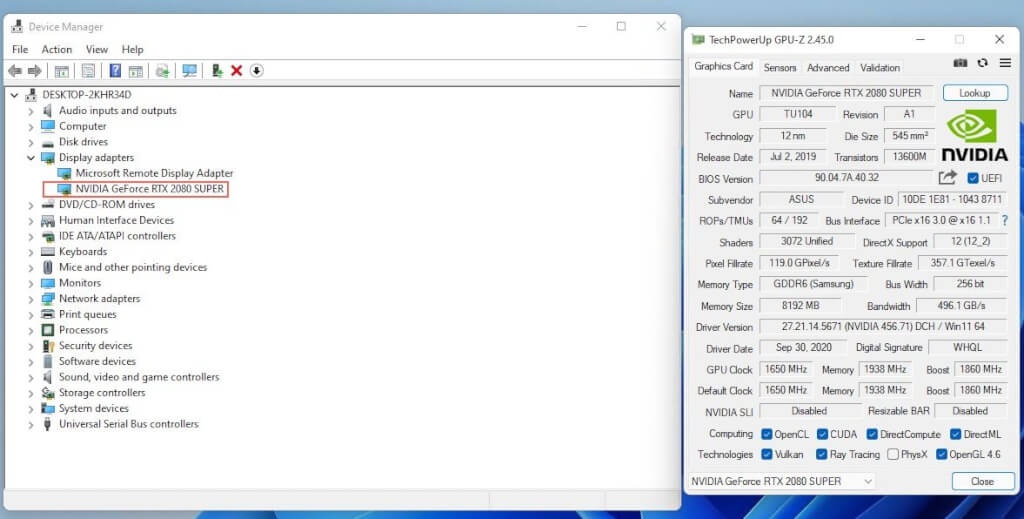Select NVIDIA GeForce RTX 2080 SUPER device
Screen dimensions: 1024x519
pos(149,189)
